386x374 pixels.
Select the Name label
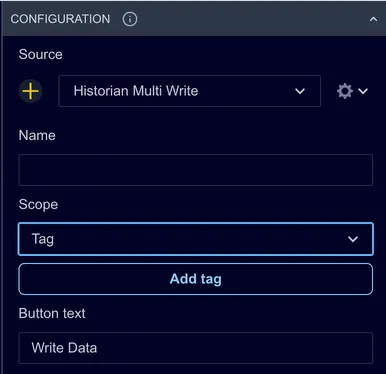(x=37, y=135)
